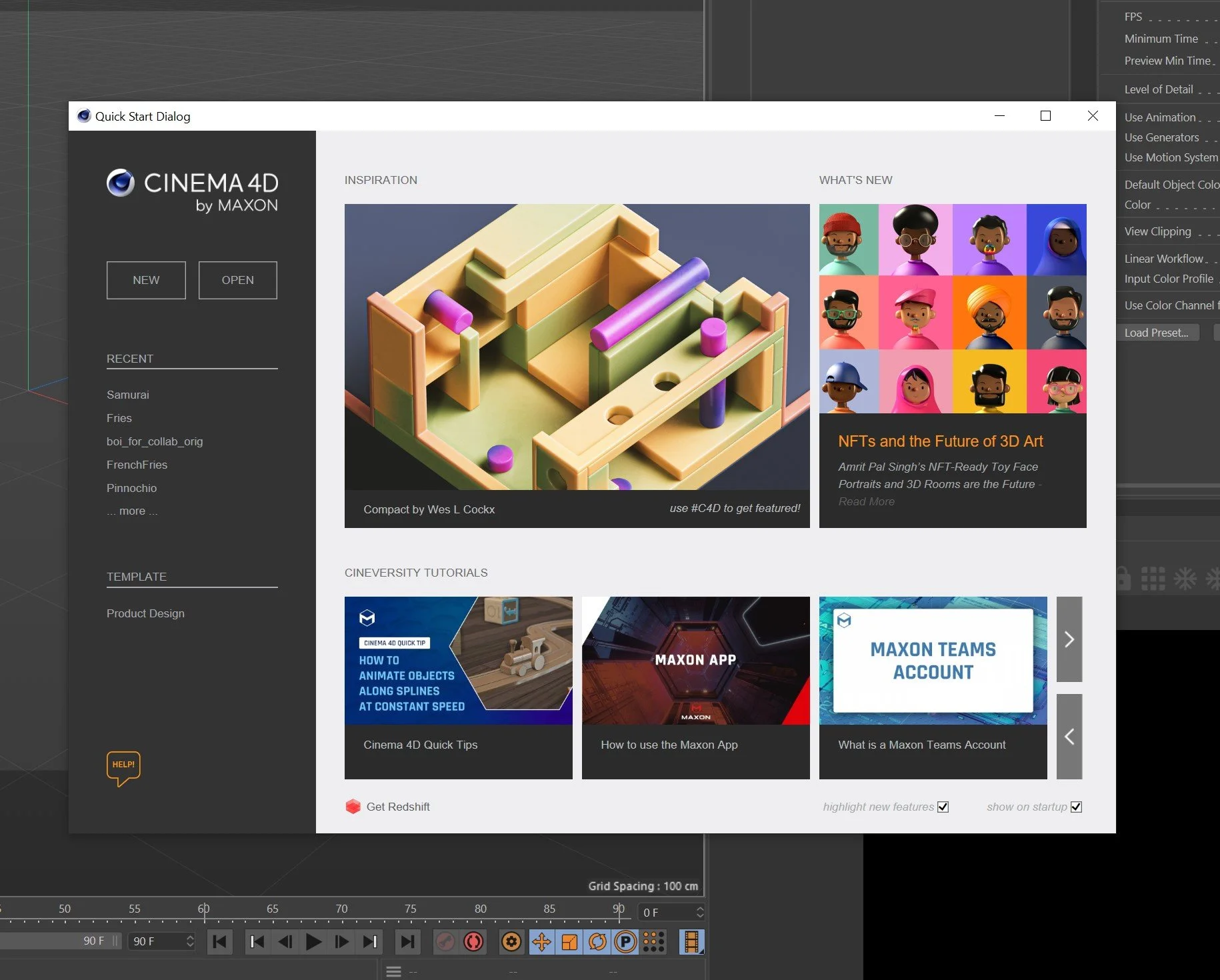The width and height of the screenshot is (1220, 980).
Task: Toggle Rotation keyframing icon
Action: 597,941
